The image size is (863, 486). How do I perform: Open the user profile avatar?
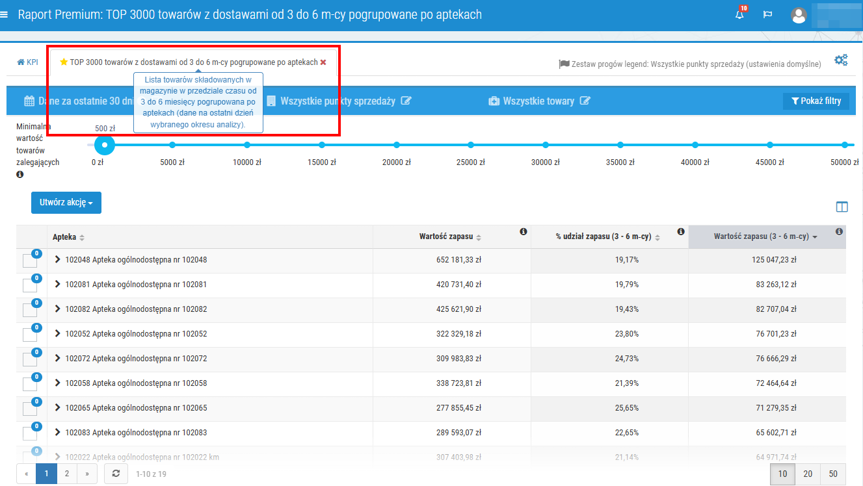click(x=798, y=16)
